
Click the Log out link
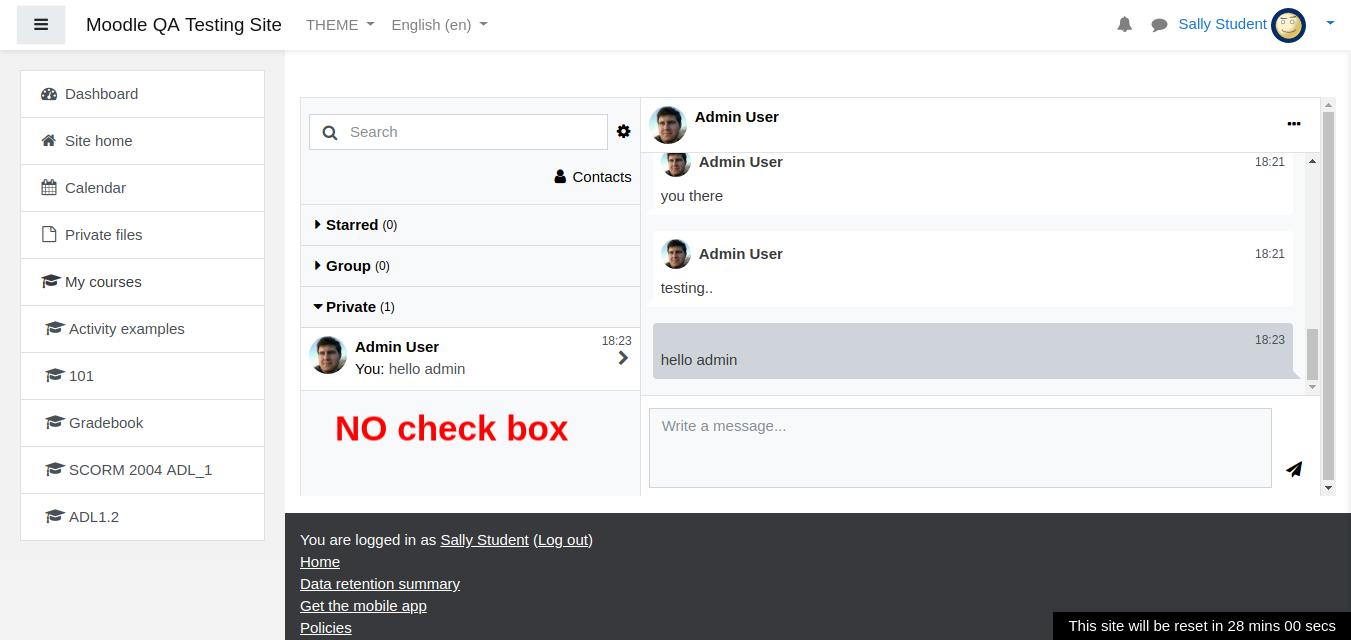pyautogui.click(x=564, y=540)
